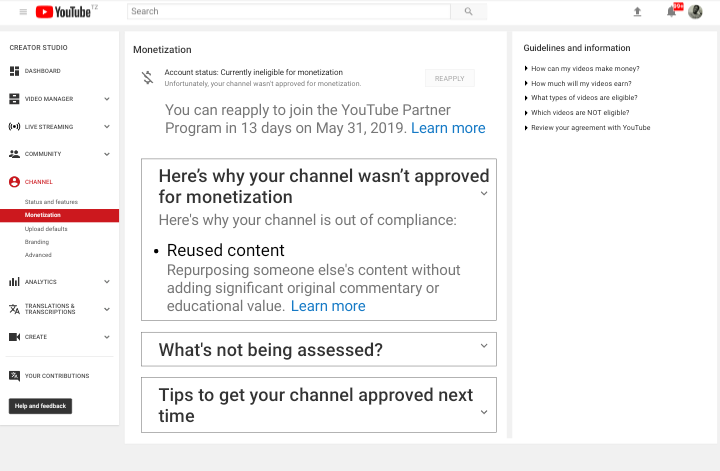Go to Dashboard label
The height and width of the screenshot is (471, 720).
click(x=43, y=71)
